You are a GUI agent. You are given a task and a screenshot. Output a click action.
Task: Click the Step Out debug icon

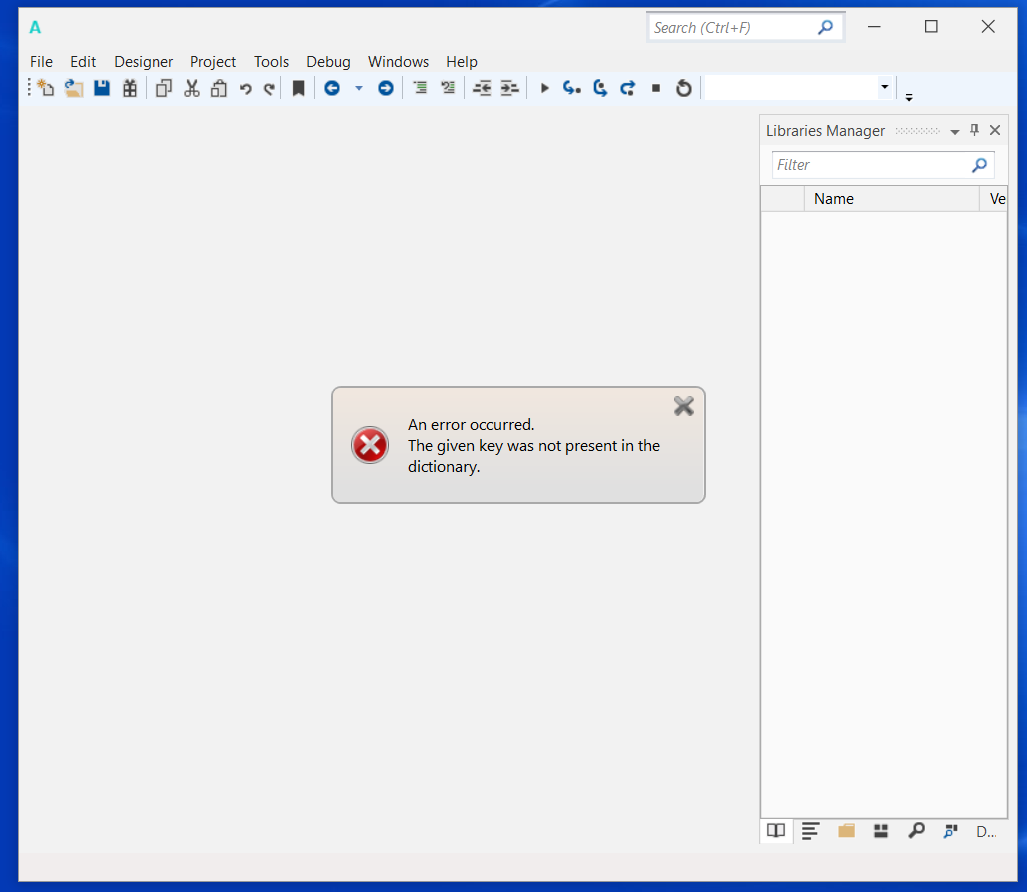click(627, 88)
